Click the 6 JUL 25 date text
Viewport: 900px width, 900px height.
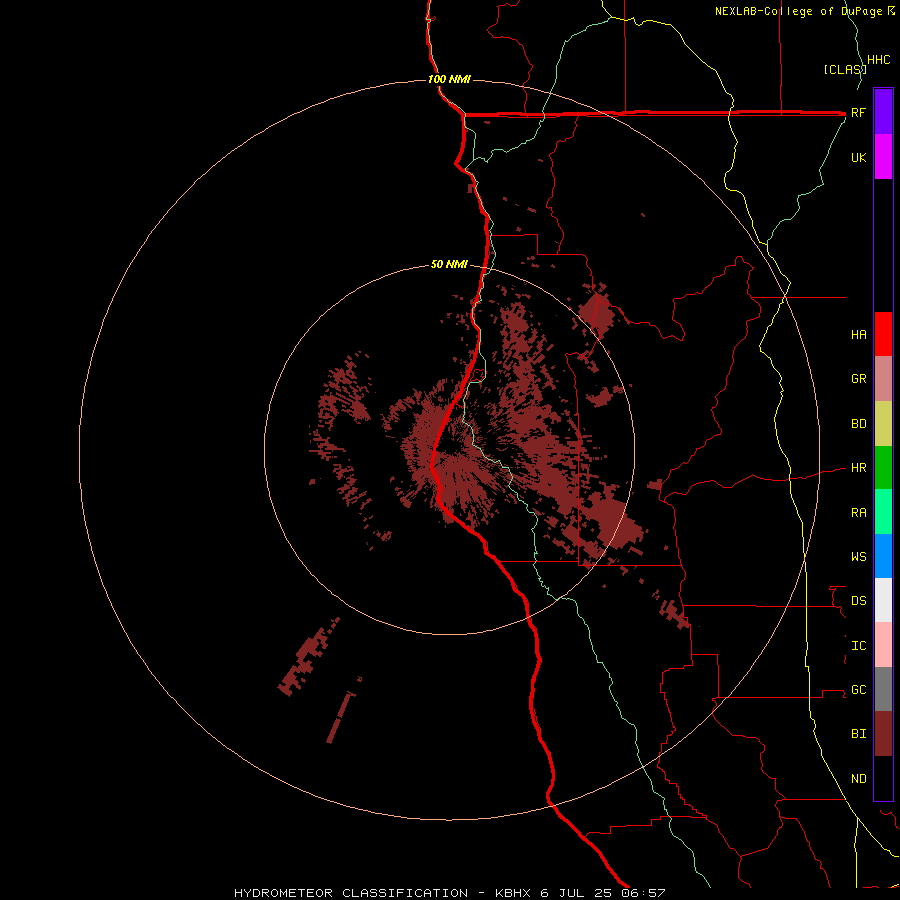click(x=576, y=893)
